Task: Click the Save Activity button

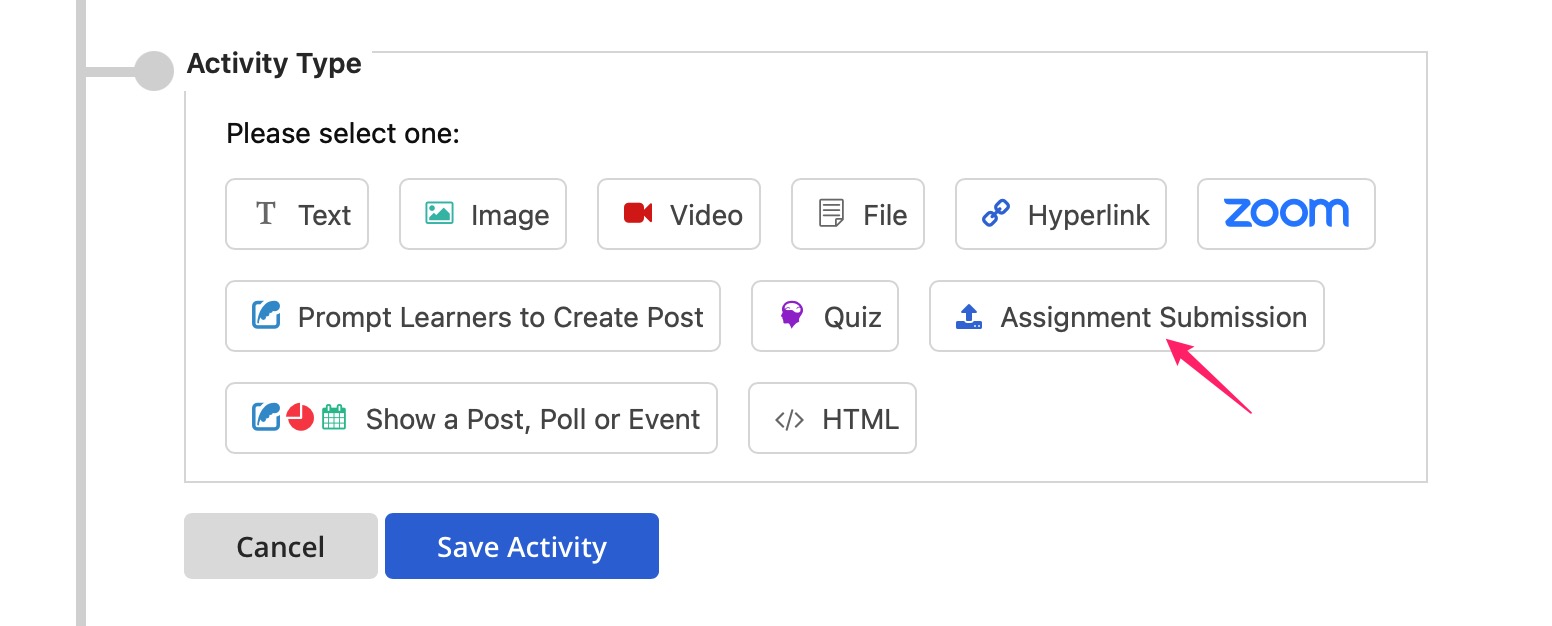Action: coord(522,546)
